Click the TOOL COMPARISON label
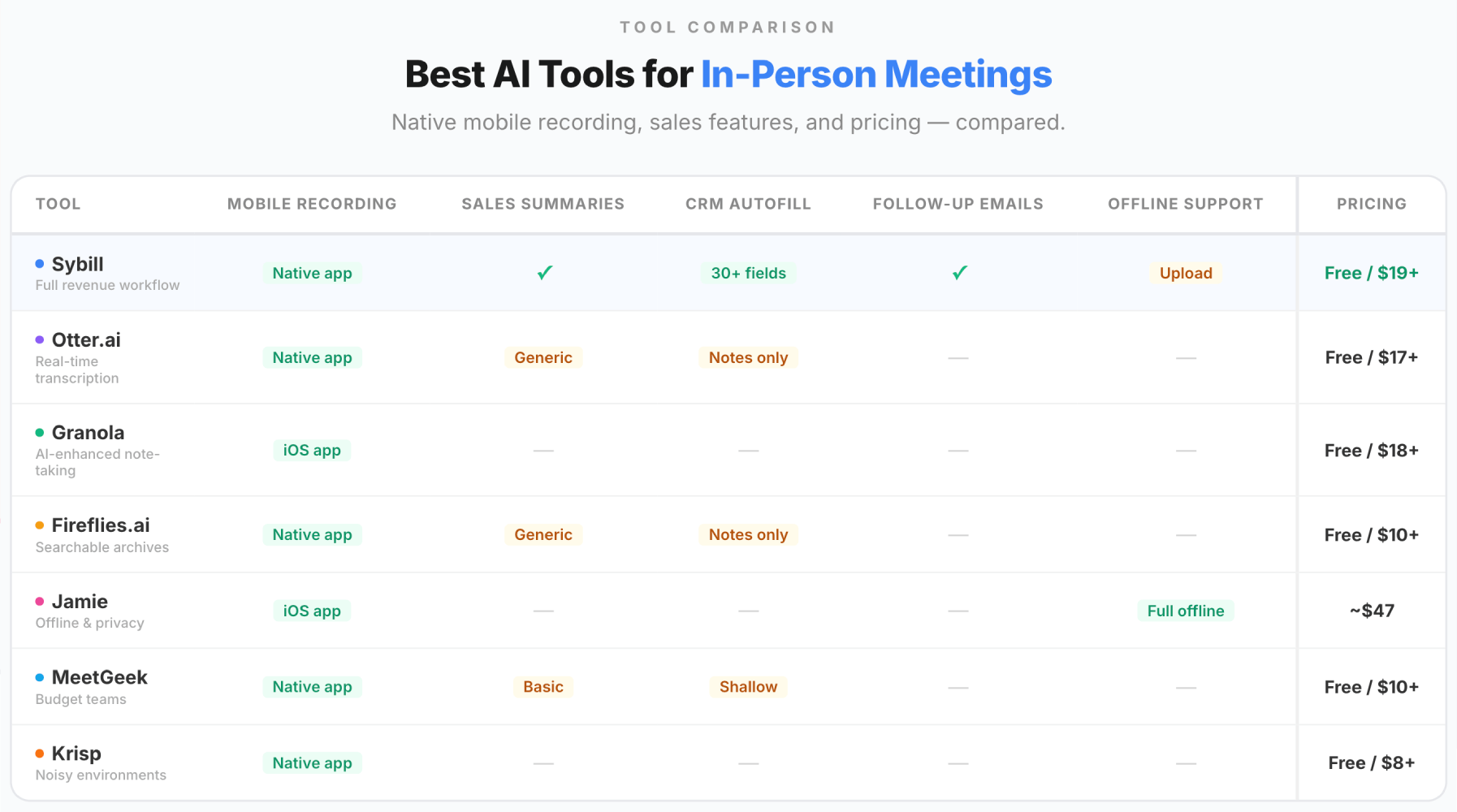 (728, 27)
